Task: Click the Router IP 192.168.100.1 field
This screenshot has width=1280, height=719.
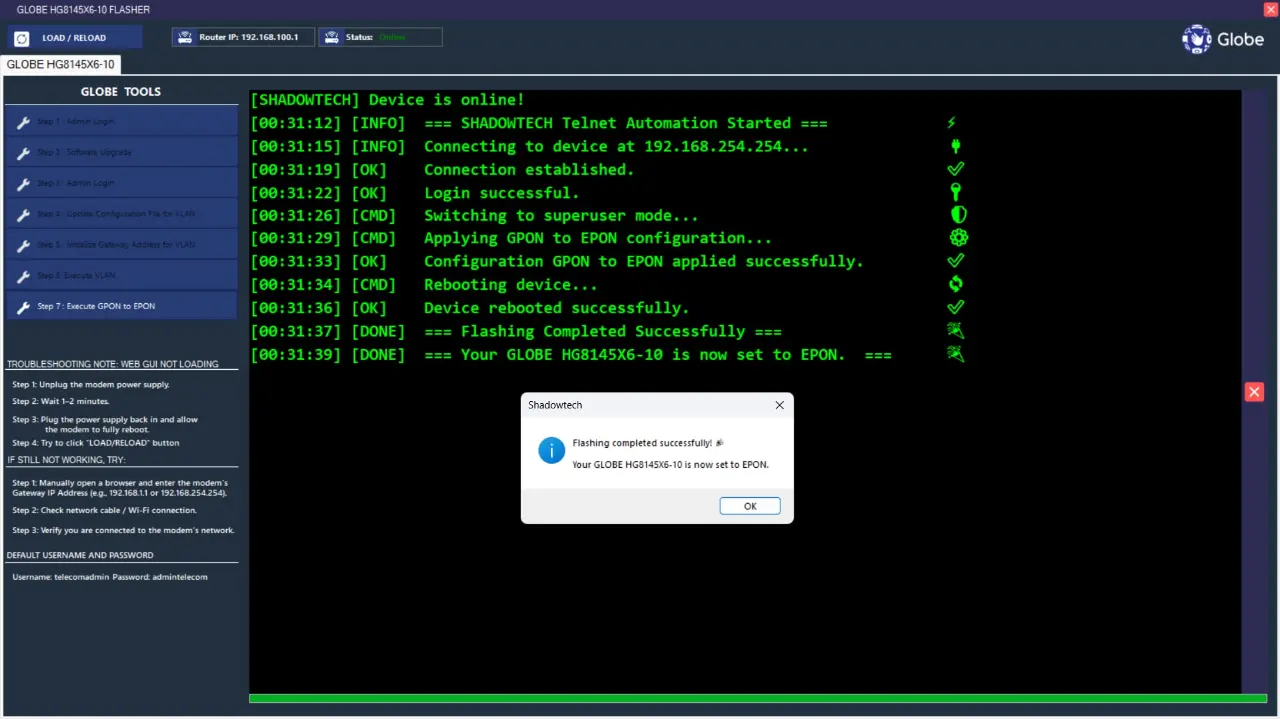Action: [243, 37]
